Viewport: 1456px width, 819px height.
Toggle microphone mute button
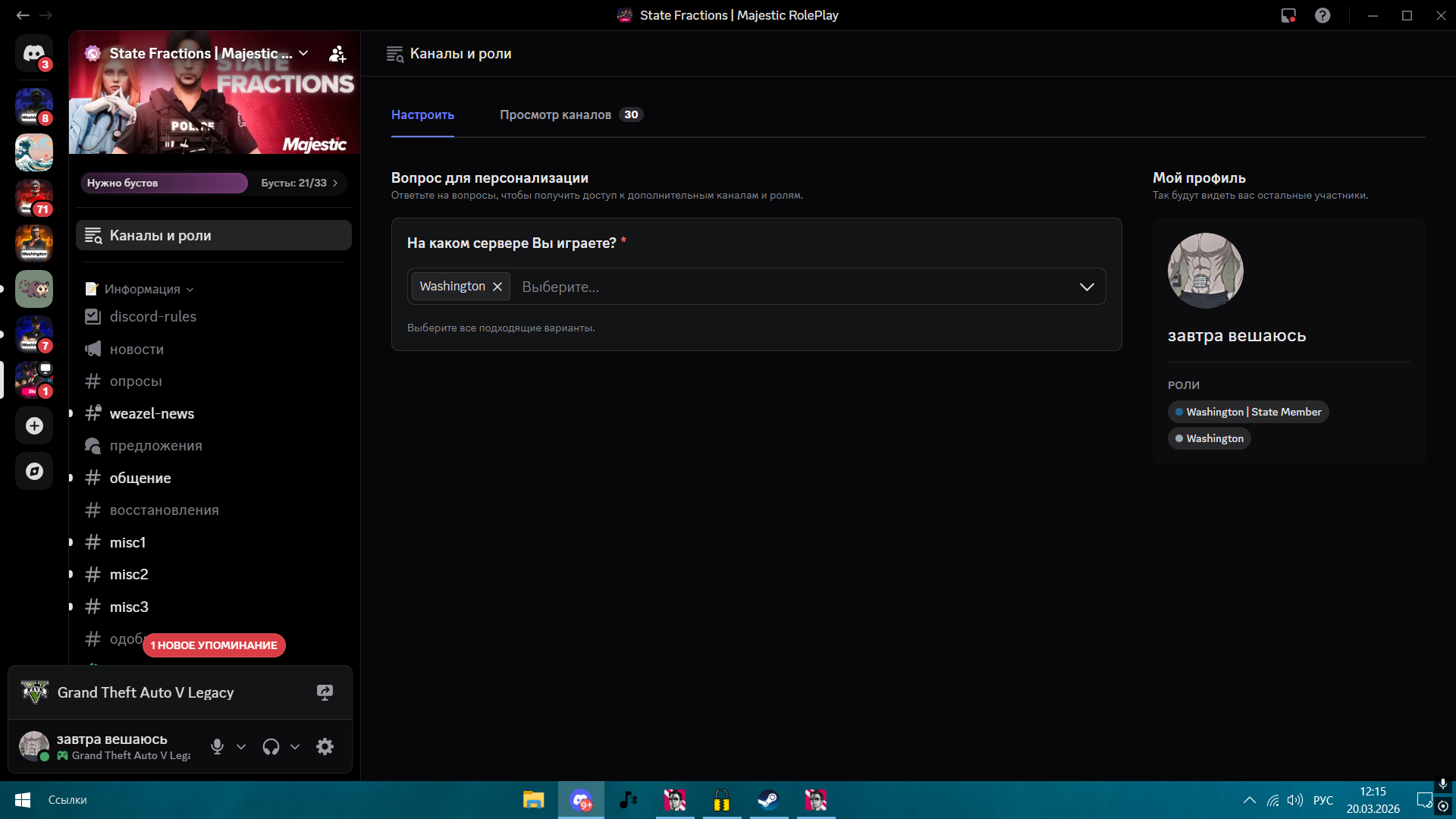pos(217,746)
